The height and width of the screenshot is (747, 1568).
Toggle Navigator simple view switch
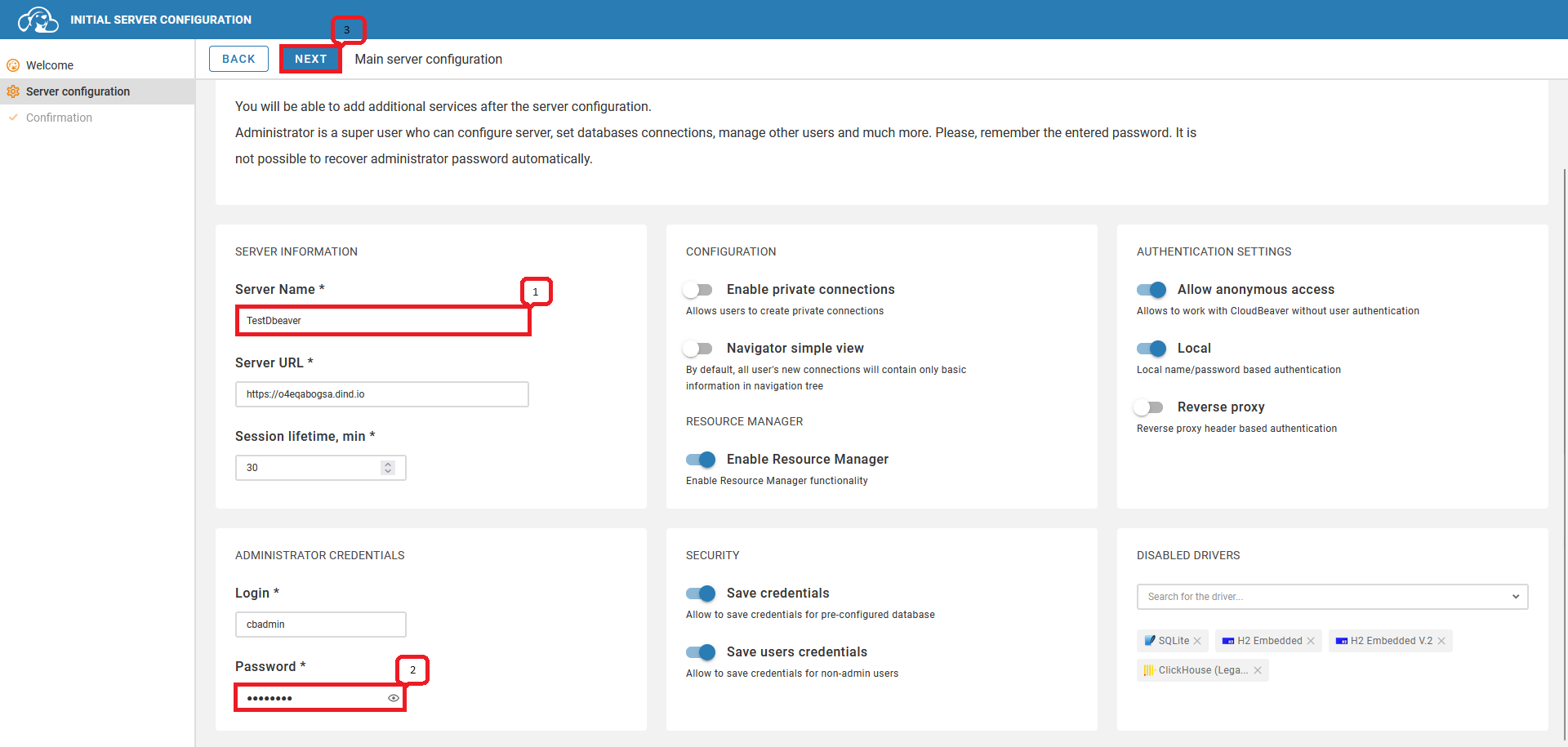point(698,349)
